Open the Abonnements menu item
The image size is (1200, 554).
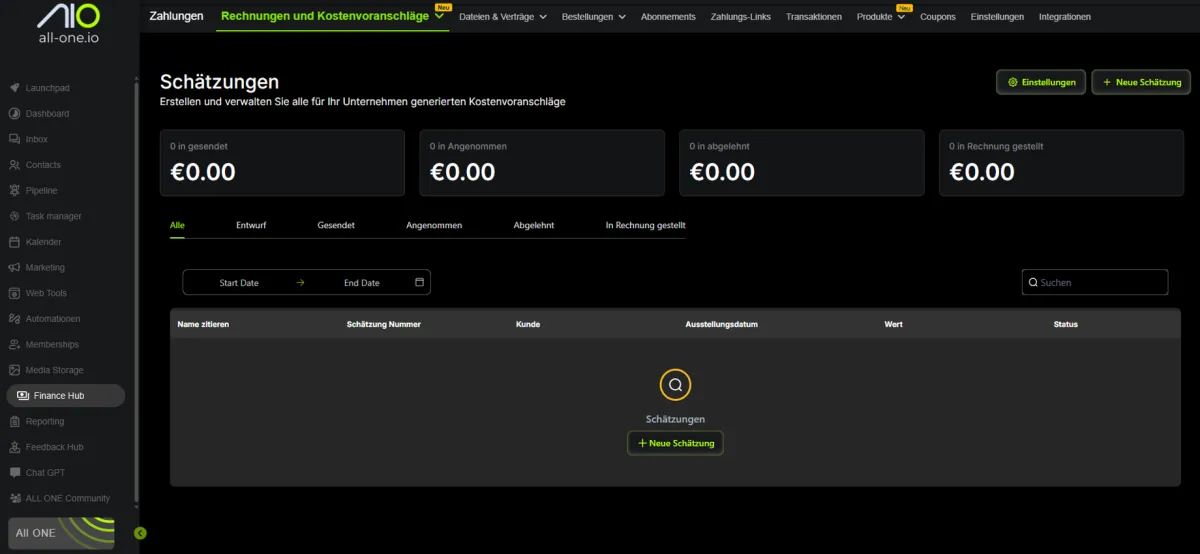click(668, 17)
